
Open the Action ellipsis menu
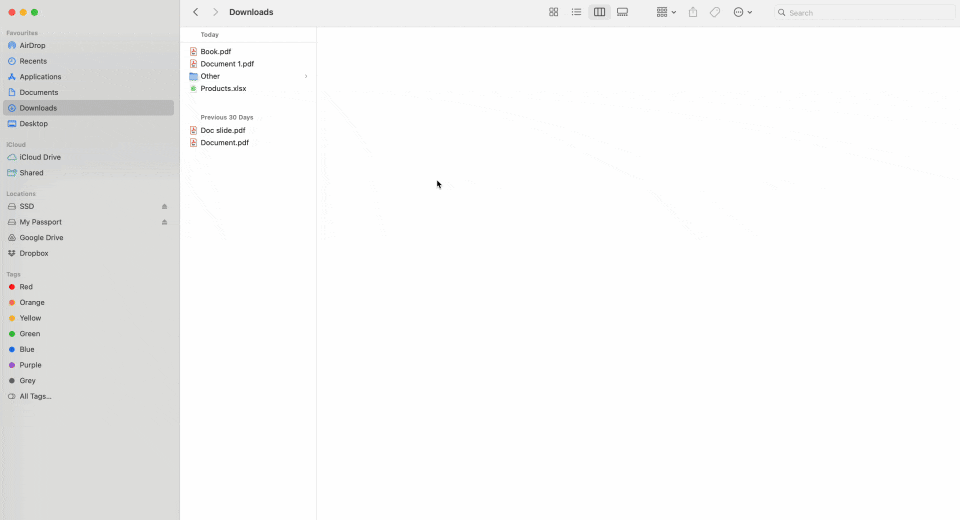click(x=743, y=12)
